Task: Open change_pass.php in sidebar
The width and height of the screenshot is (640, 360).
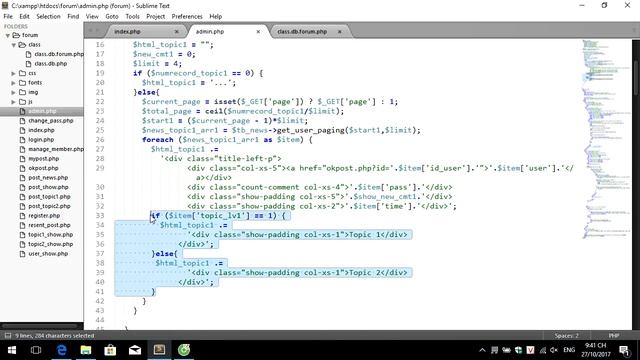Action: pyautogui.click(x=51, y=121)
